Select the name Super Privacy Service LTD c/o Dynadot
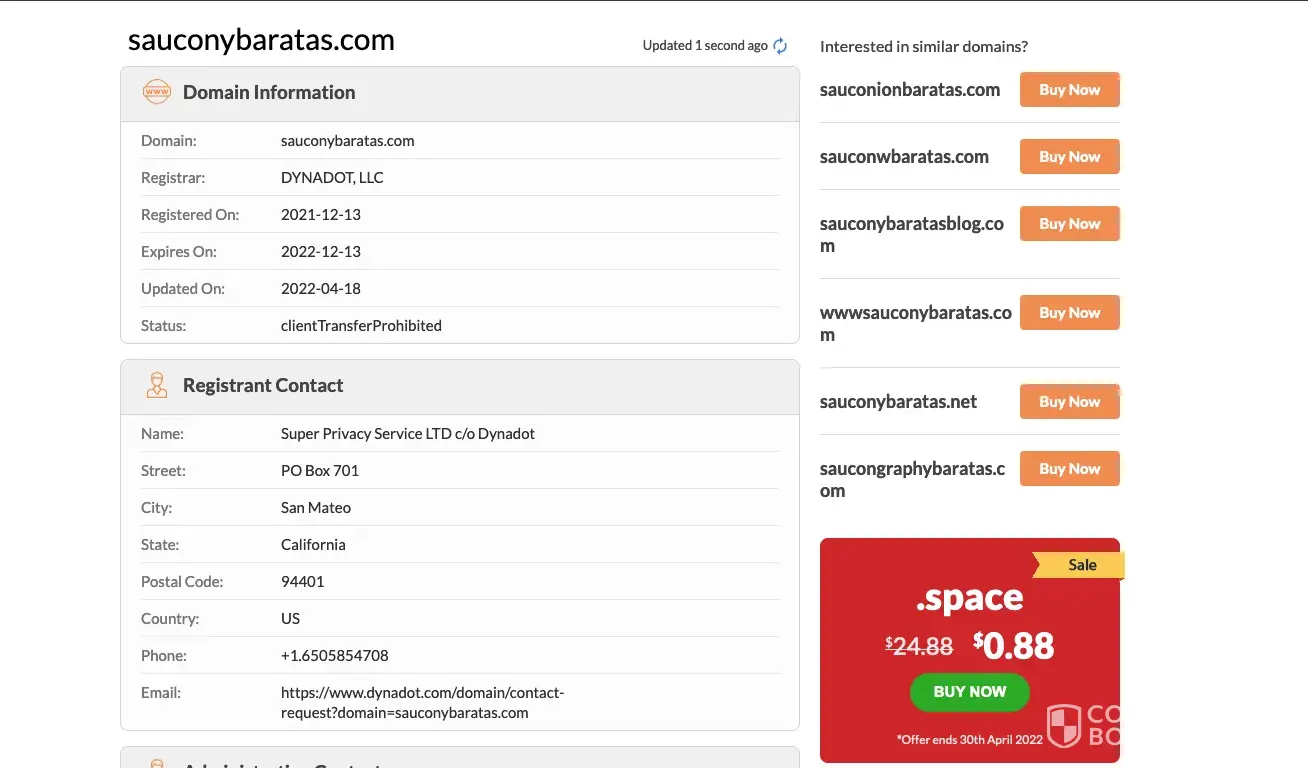This screenshot has width=1308, height=768. tap(408, 434)
